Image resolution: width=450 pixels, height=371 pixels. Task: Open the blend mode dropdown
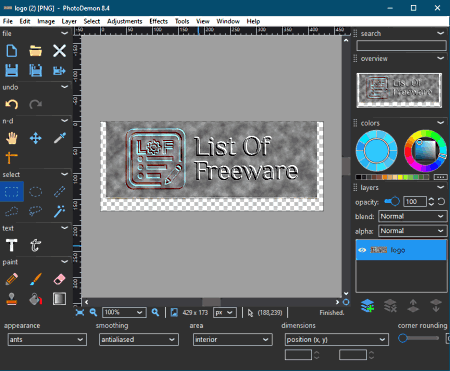[413, 216]
